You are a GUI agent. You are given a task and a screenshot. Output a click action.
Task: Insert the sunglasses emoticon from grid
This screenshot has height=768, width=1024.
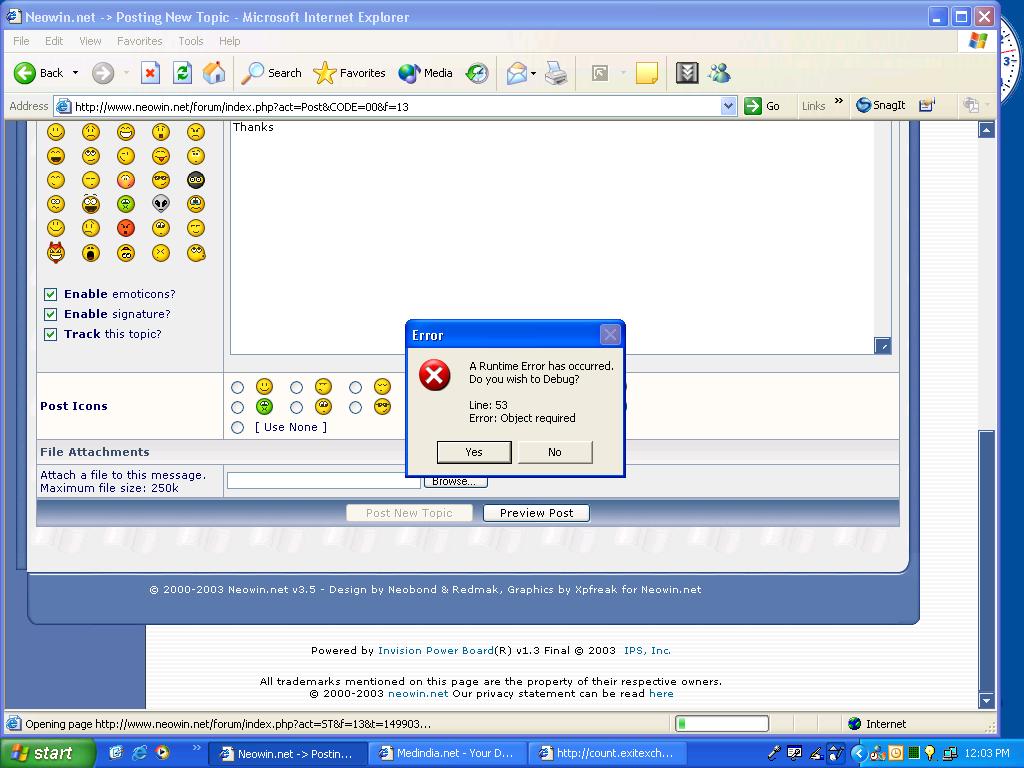(x=161, y=180)
